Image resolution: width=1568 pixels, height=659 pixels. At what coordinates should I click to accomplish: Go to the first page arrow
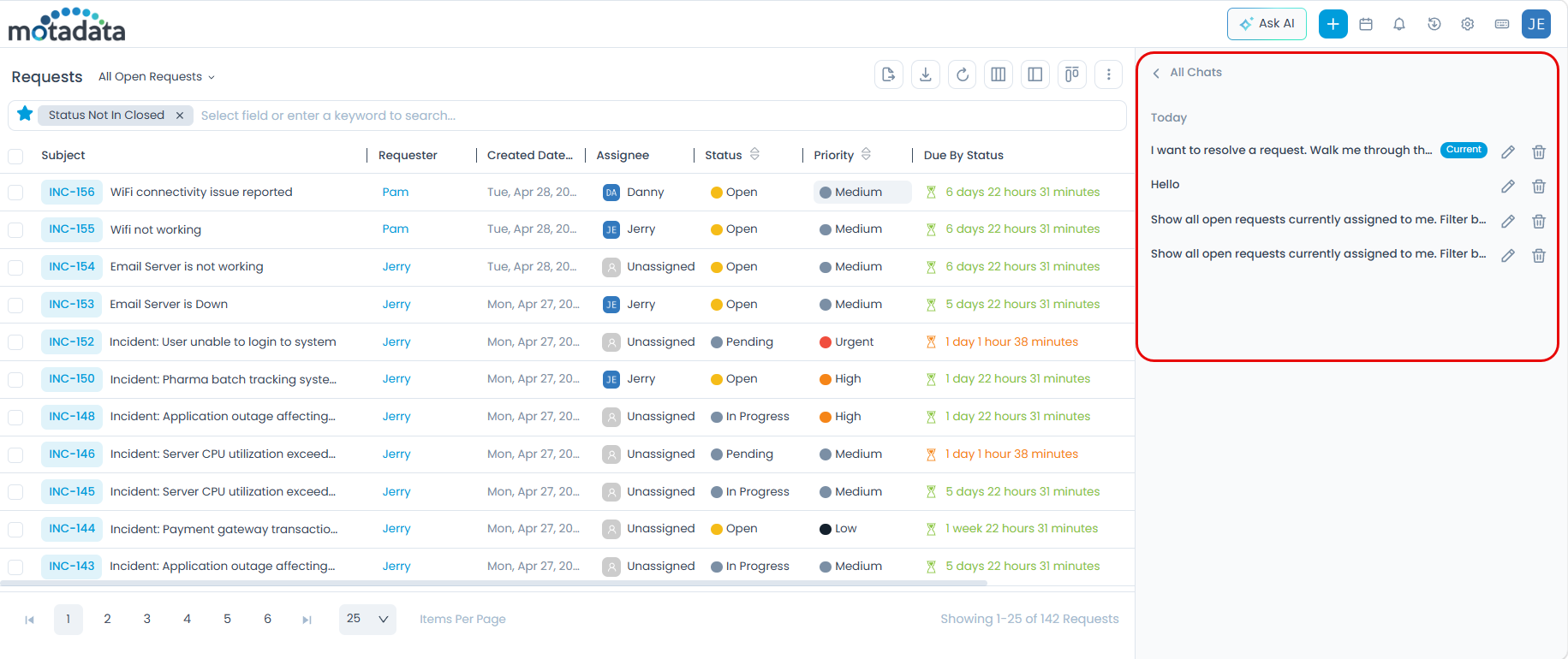[29, 620]
